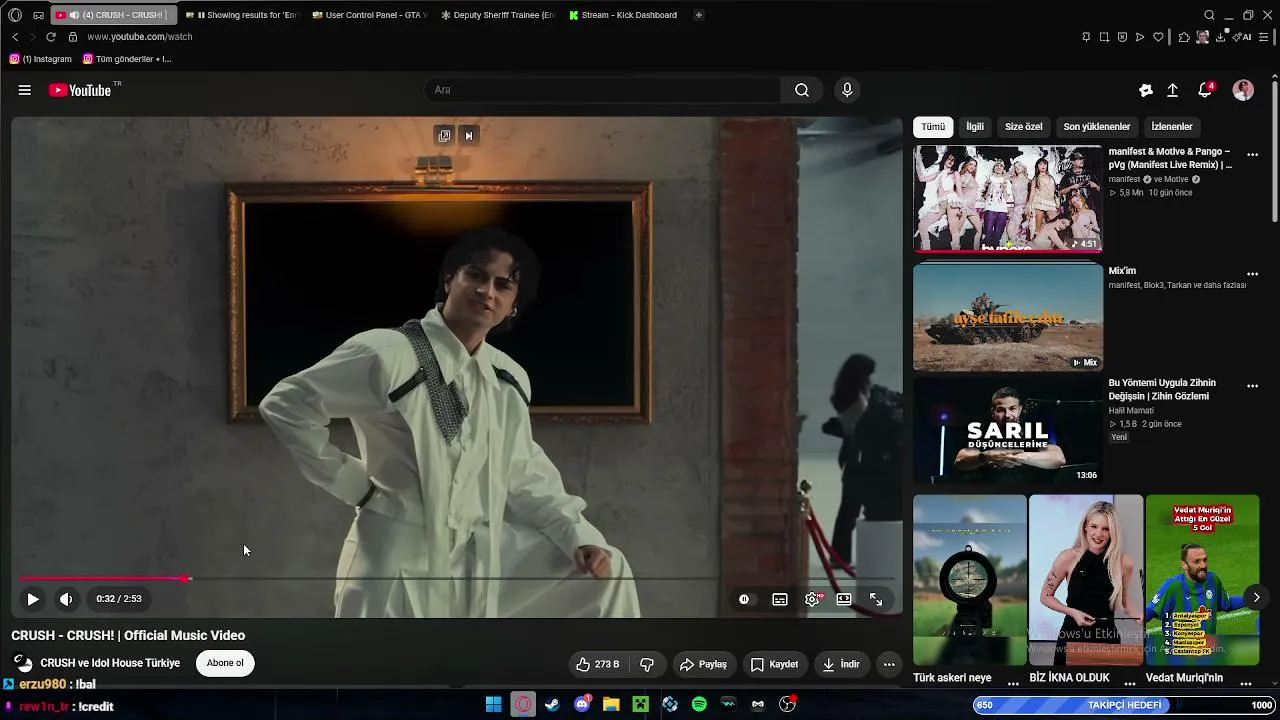Image resolution: width=1280 pixels, height=720 pixels.
Task: Select the İzlenenler filter chip
Action: (x=1172, y=127)
